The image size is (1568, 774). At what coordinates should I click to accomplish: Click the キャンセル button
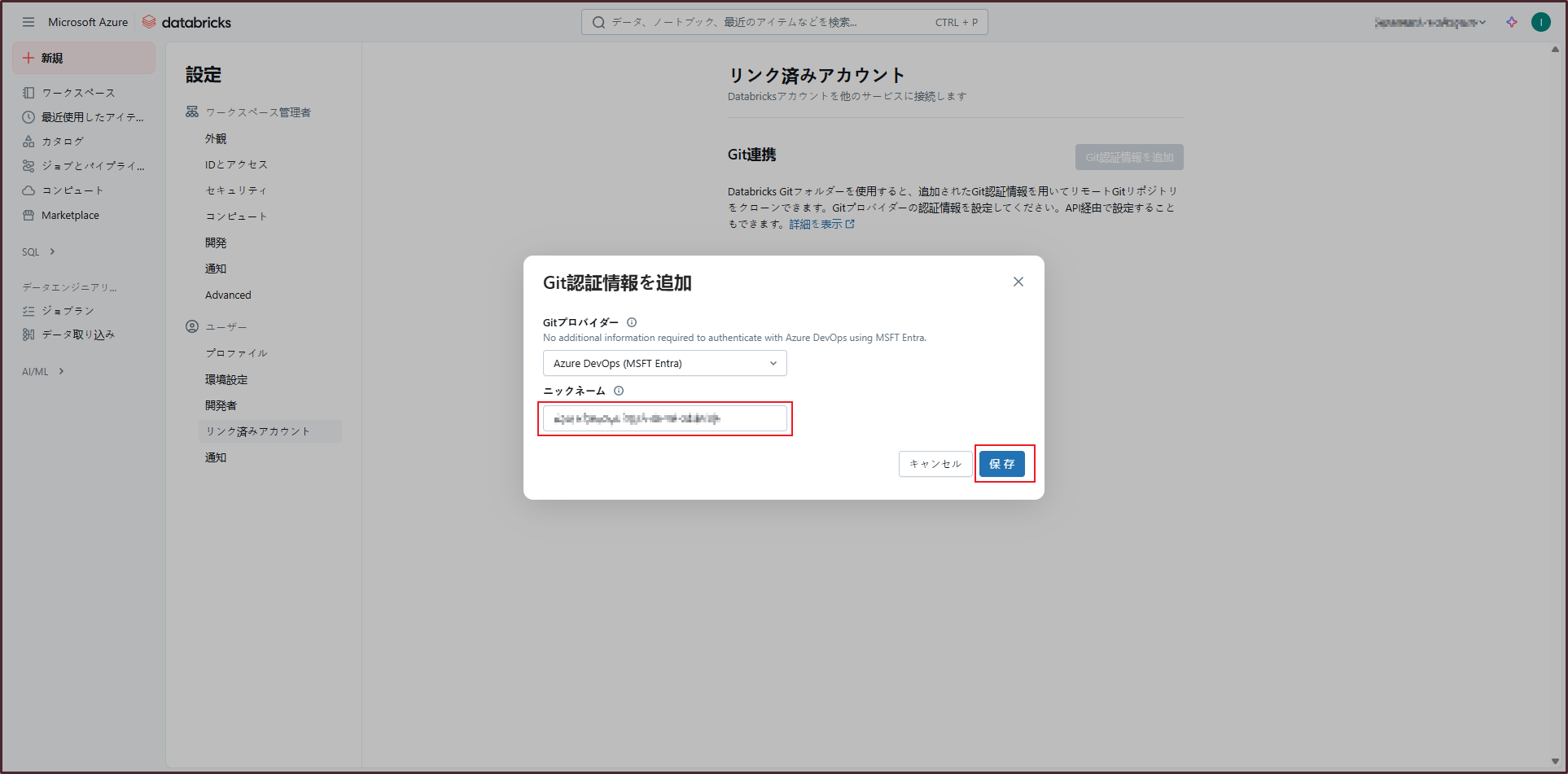coord(935,464)
